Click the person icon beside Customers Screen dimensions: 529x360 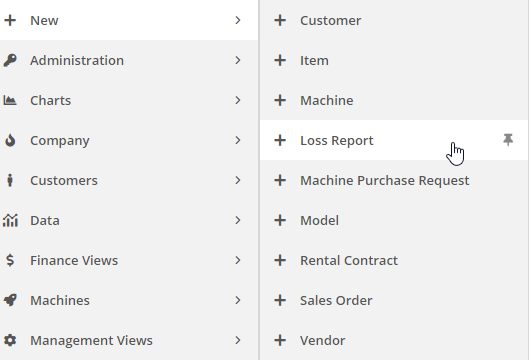coord(10,180)
